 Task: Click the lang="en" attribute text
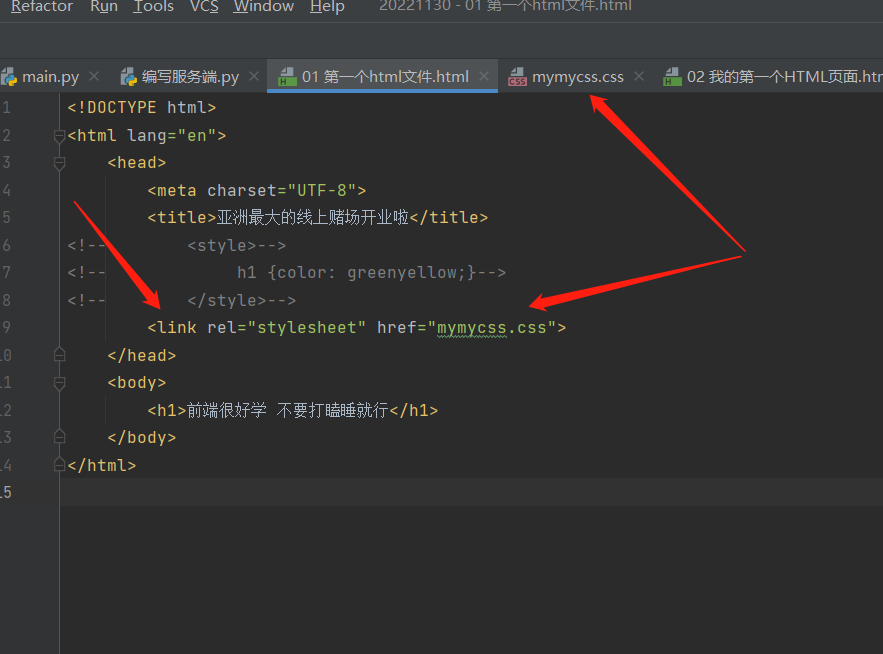(x=172, y=136)
